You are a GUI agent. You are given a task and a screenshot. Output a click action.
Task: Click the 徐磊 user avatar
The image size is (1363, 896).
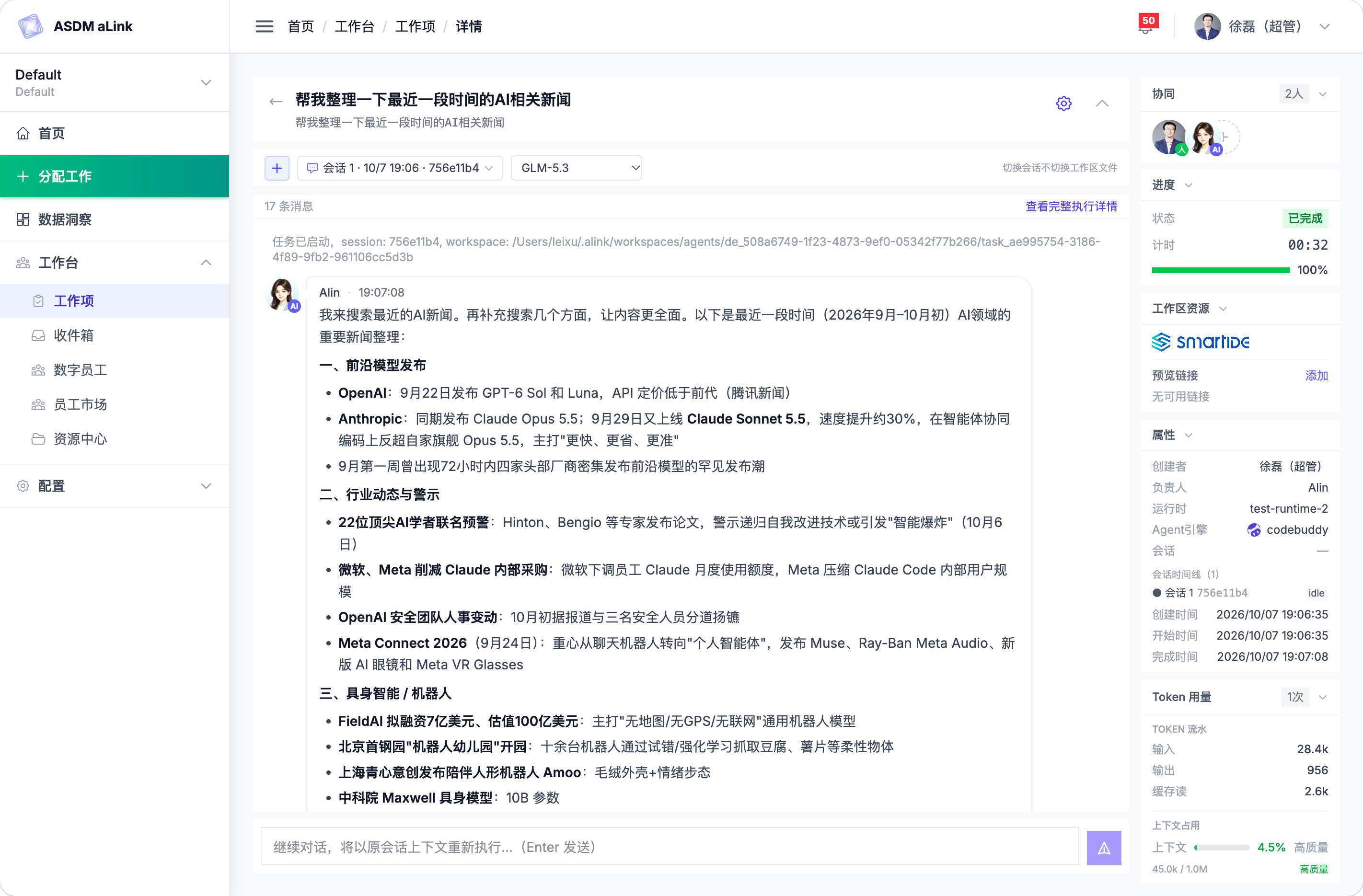(x=1207, y=26)
